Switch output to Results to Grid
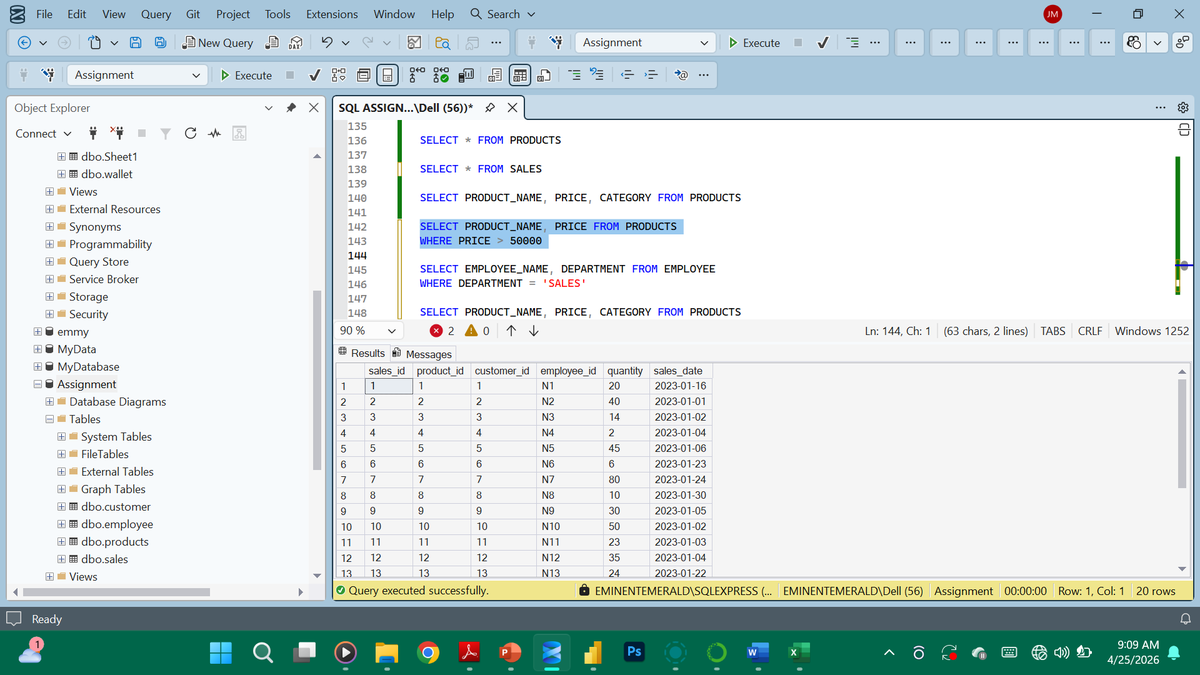 [520, 75]
